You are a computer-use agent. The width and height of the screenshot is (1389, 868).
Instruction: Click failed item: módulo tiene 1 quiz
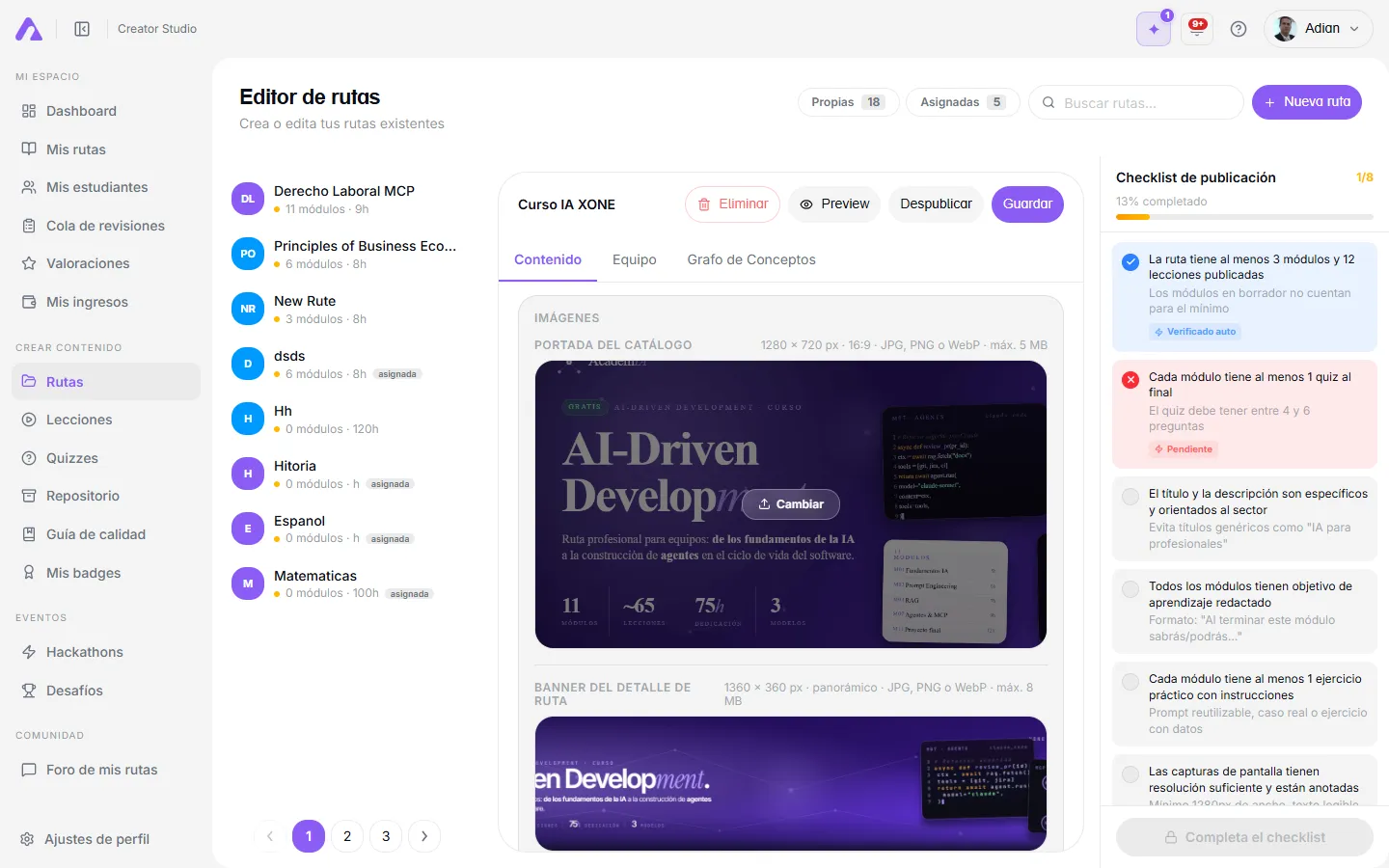pyautogui.click(x=1244, y=414)
